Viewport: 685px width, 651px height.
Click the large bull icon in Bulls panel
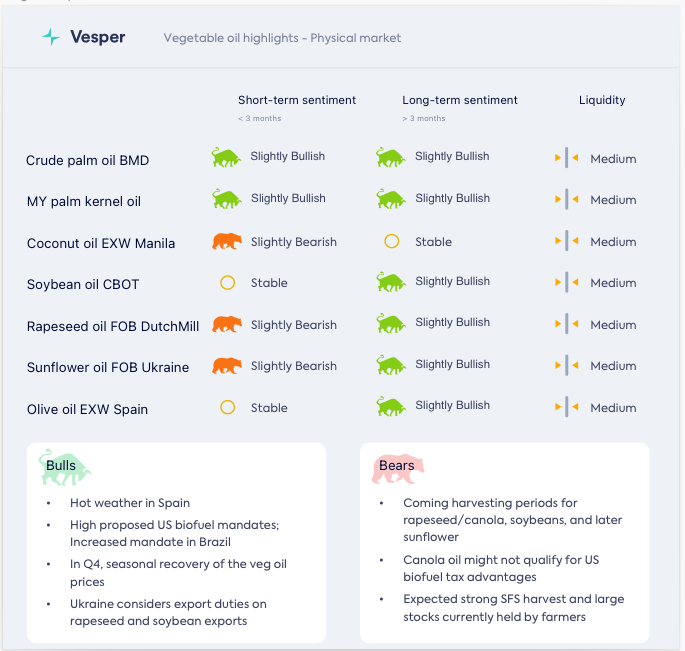(x=66, y=467)
